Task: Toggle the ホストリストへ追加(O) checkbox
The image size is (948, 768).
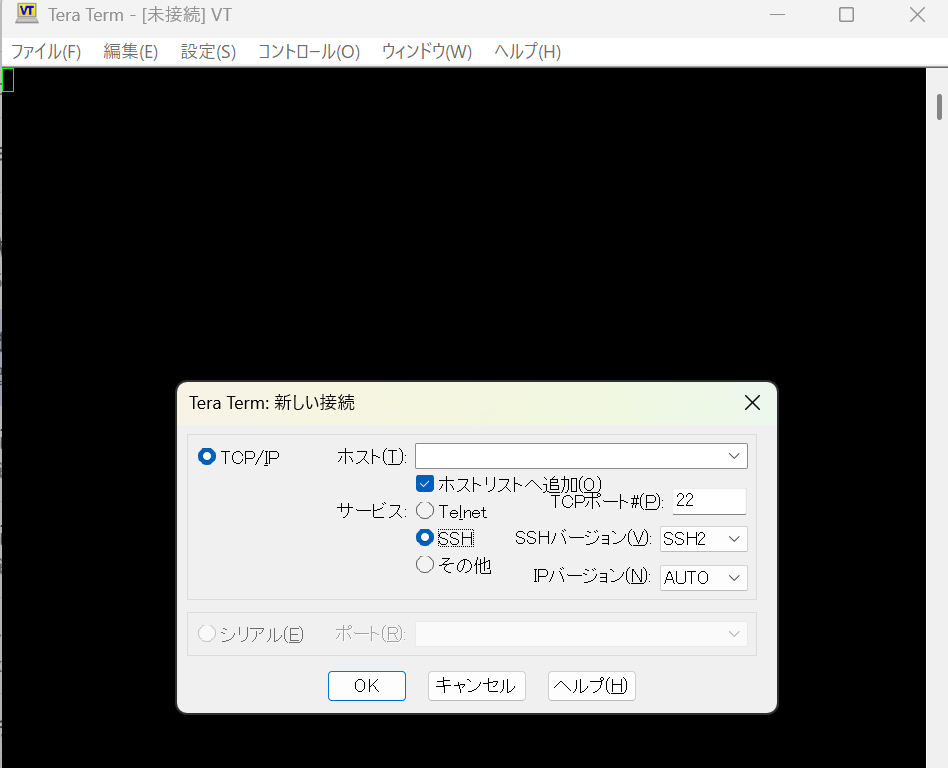Action: coord(425,484)
